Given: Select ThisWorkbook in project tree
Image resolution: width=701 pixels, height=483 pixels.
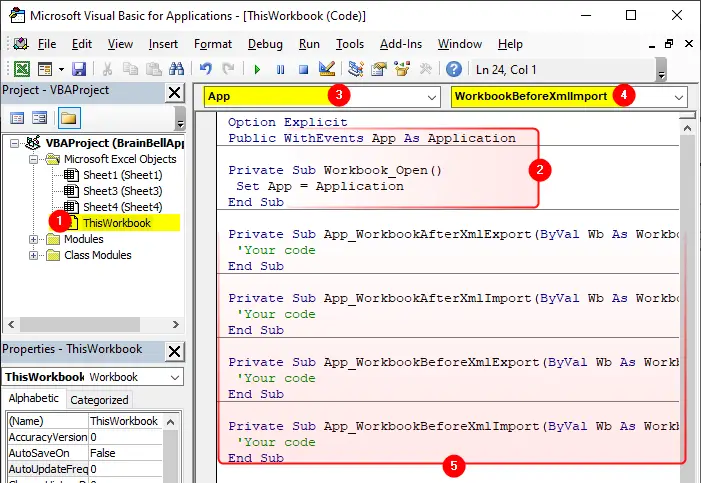Looking at the screenshot, I should pyautogui.click(x=117, y=223).
